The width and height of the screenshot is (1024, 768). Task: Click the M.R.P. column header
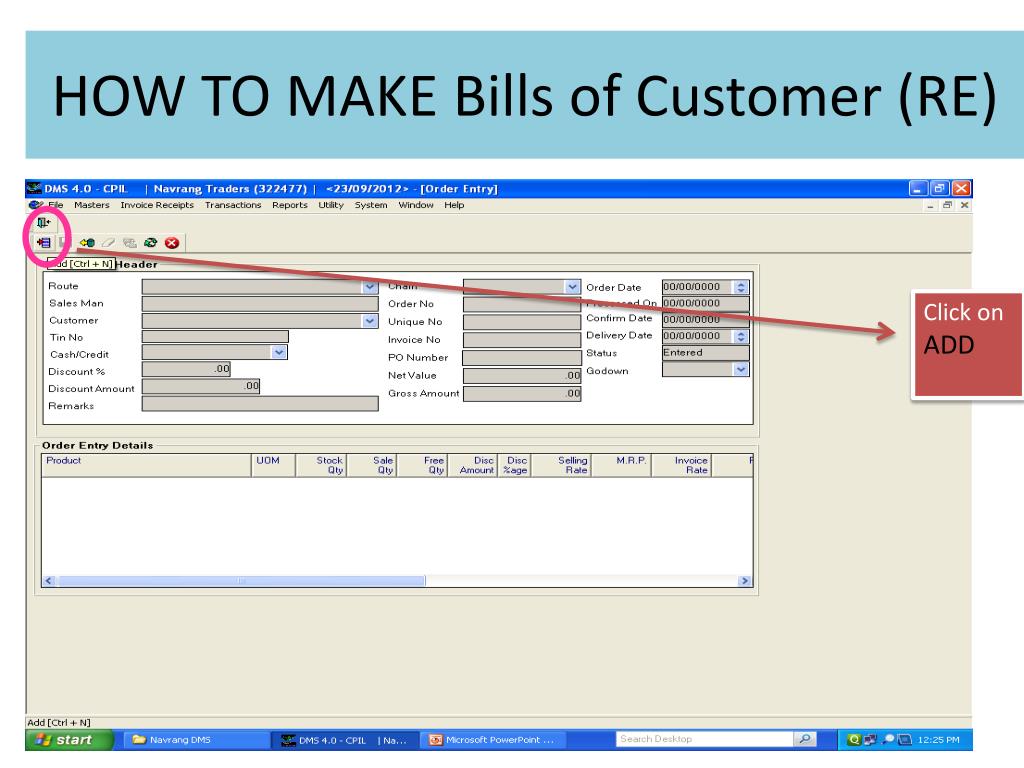pyautogui.click(x=621, y=465)
